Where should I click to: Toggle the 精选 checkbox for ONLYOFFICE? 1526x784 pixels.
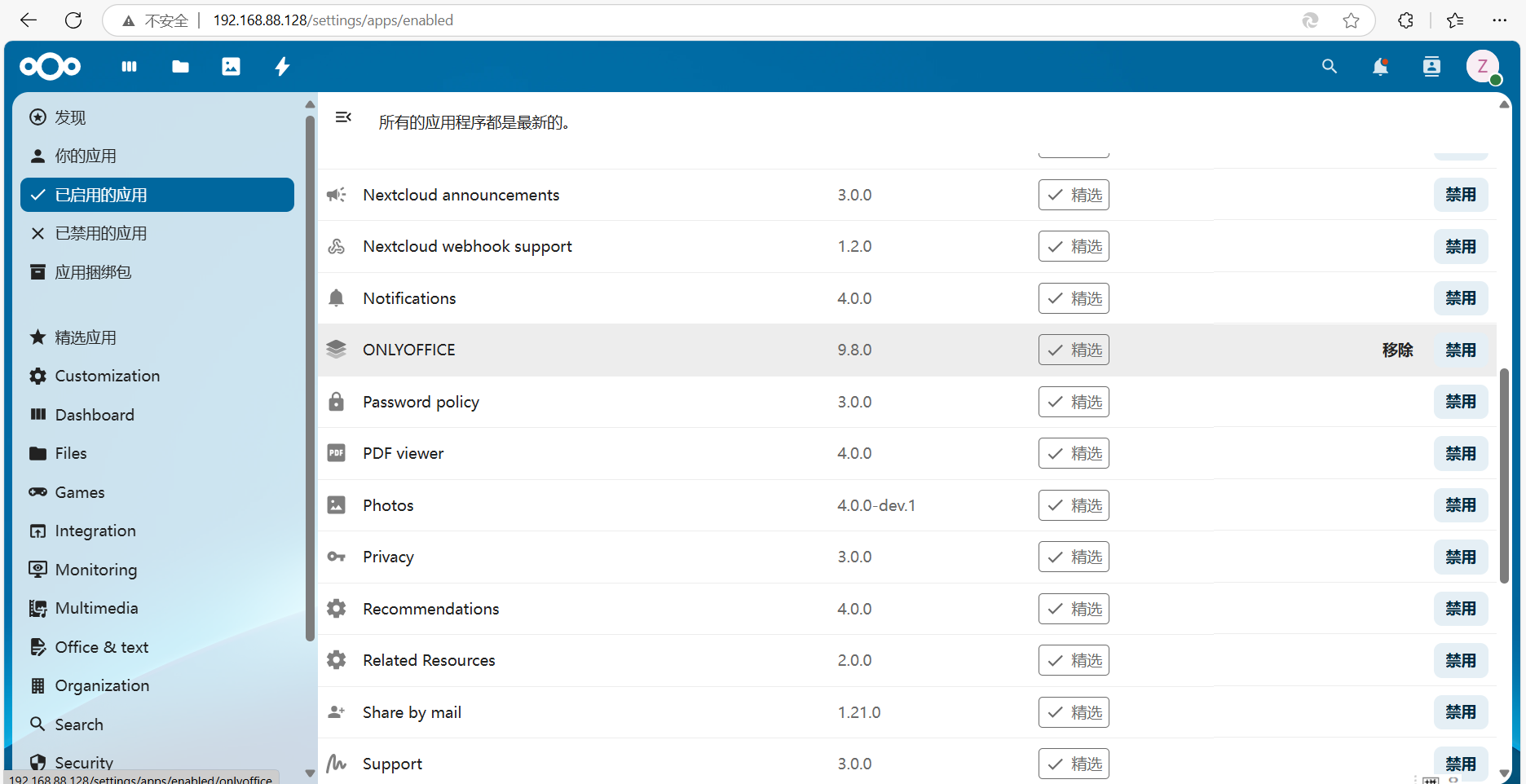click(1074, 350)
